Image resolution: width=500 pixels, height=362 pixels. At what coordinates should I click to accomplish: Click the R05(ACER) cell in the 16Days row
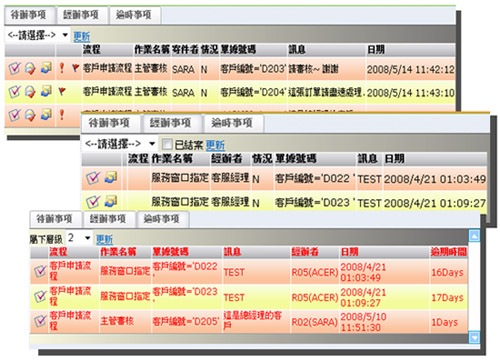[315, 272]
